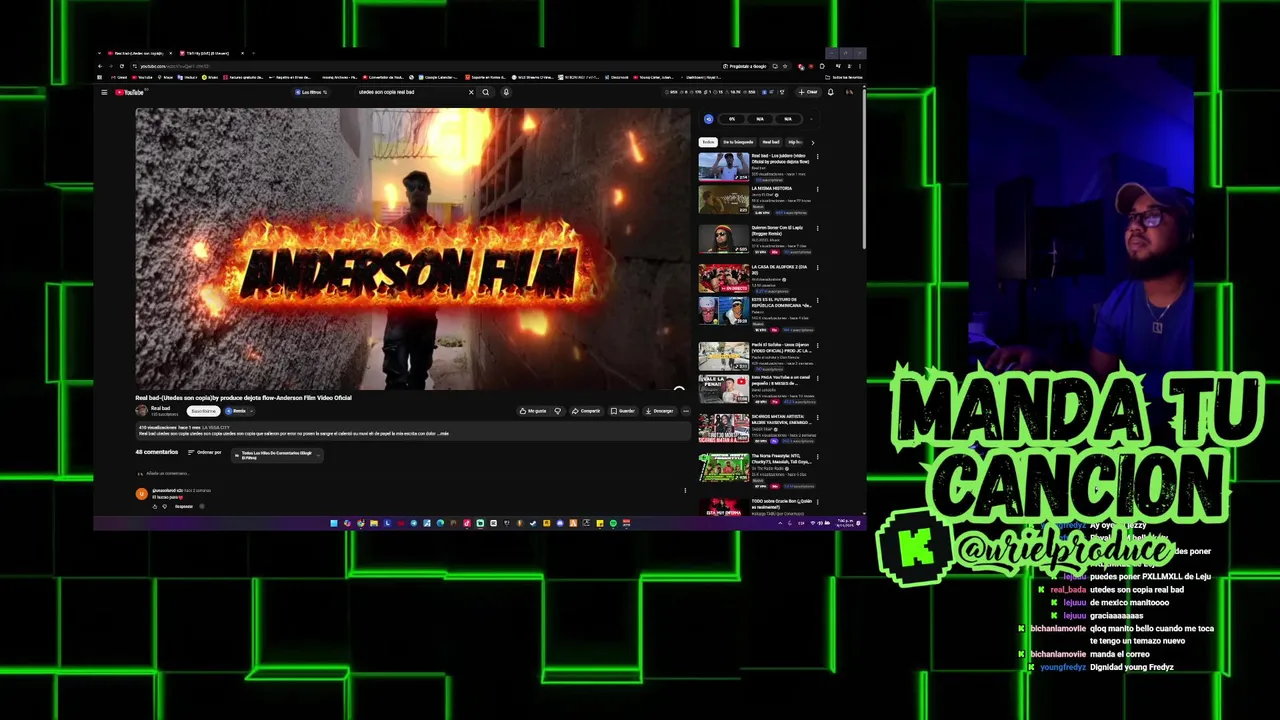Click browser back arrow
The width and height of the screenshot is (1280, 720).
[99, 66]
